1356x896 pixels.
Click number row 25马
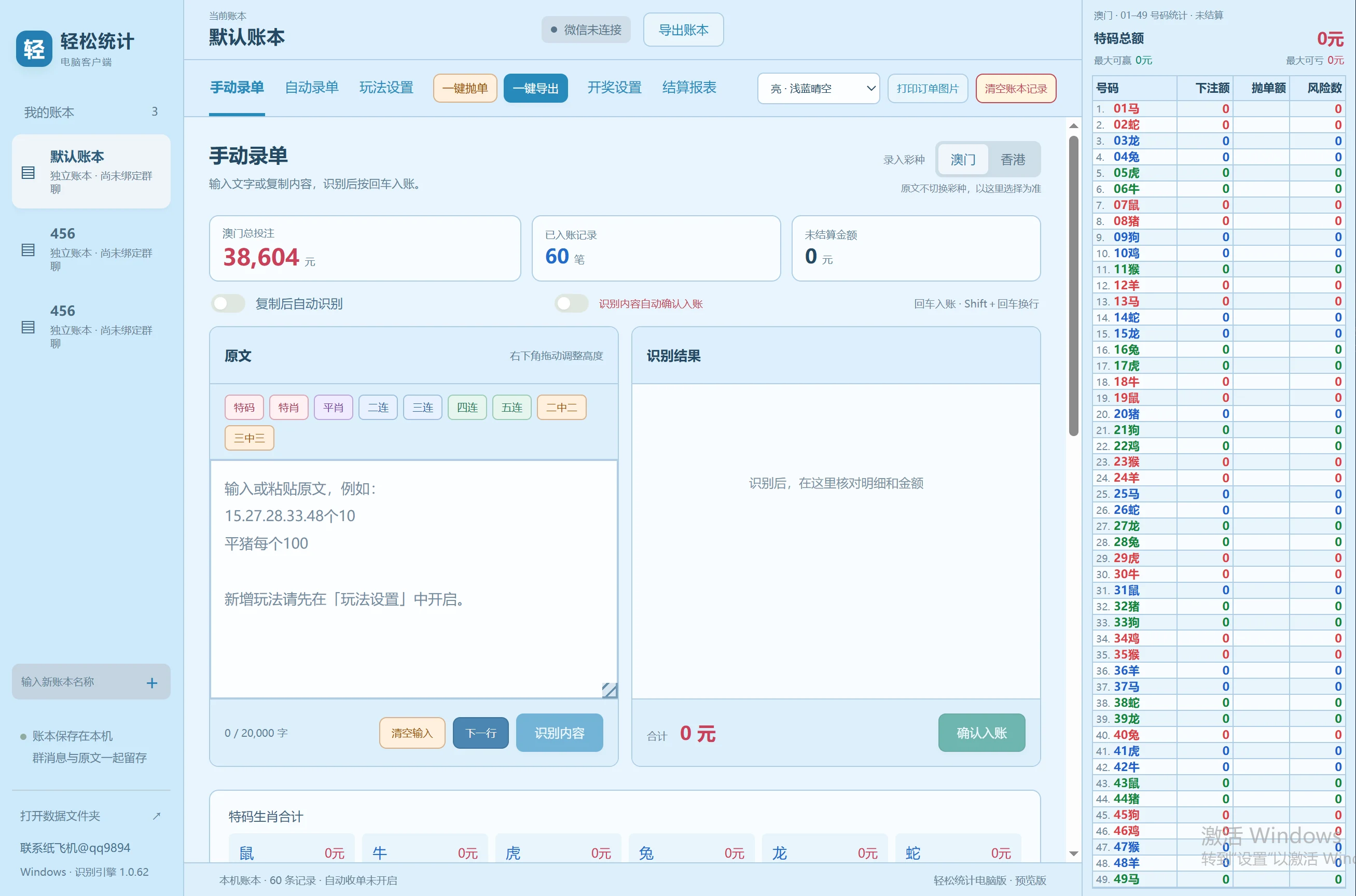pyautogui.click(x=1219, y=494)
